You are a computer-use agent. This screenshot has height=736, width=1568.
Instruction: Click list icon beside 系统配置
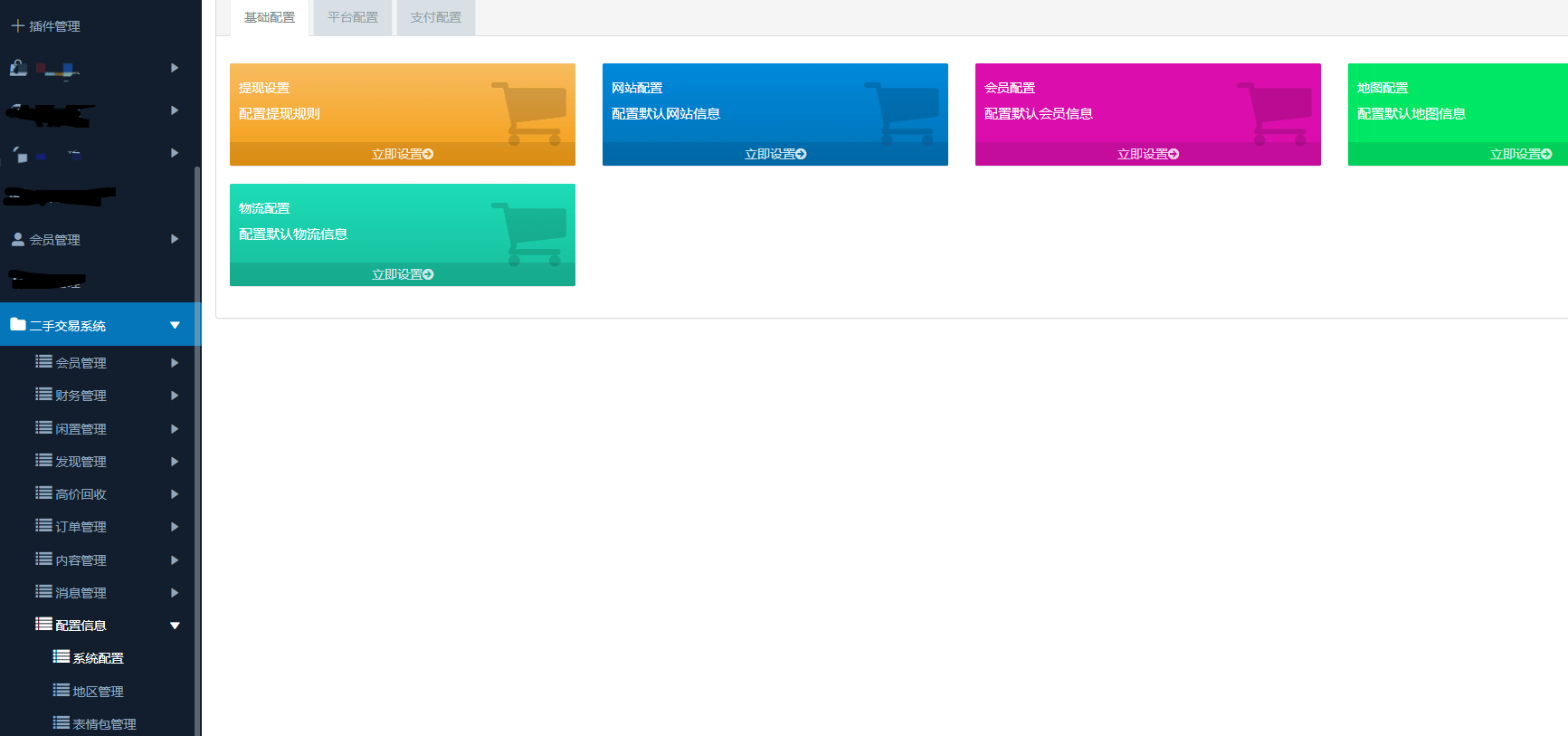coord(61,657)
